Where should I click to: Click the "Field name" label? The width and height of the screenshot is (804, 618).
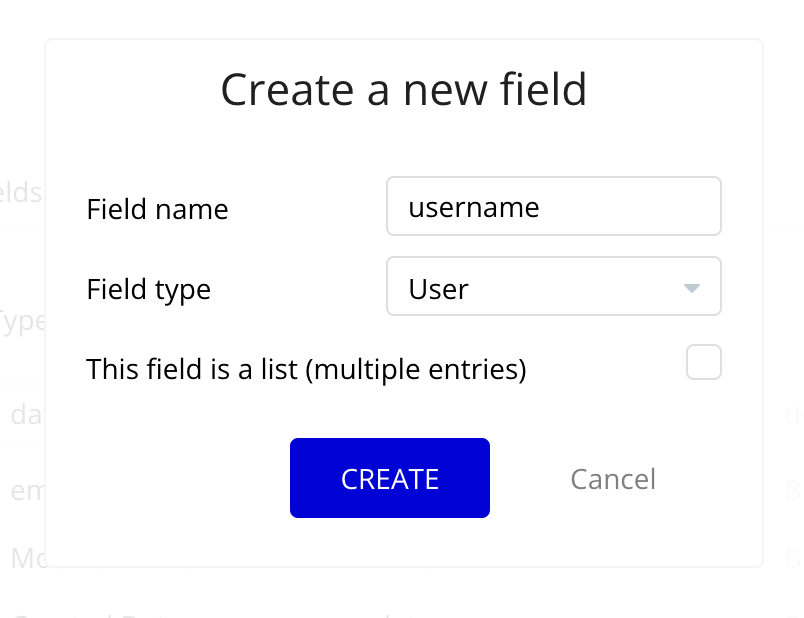pyautogui.click(x=157, y=209)
